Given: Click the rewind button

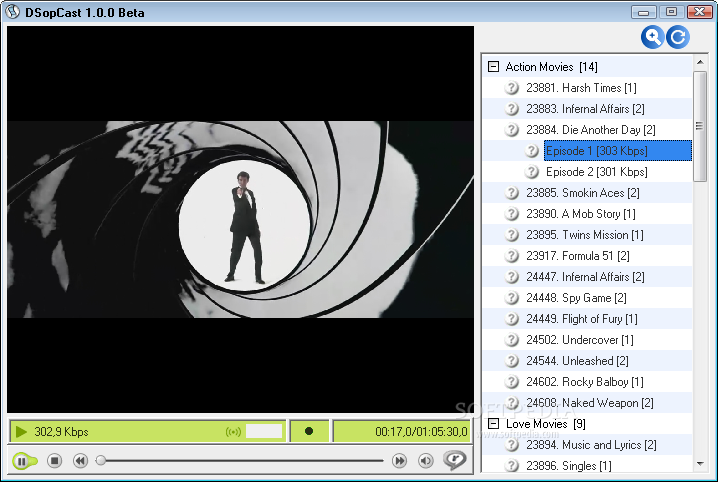Looking at the screenshot, I should click(x=81, y=460).
